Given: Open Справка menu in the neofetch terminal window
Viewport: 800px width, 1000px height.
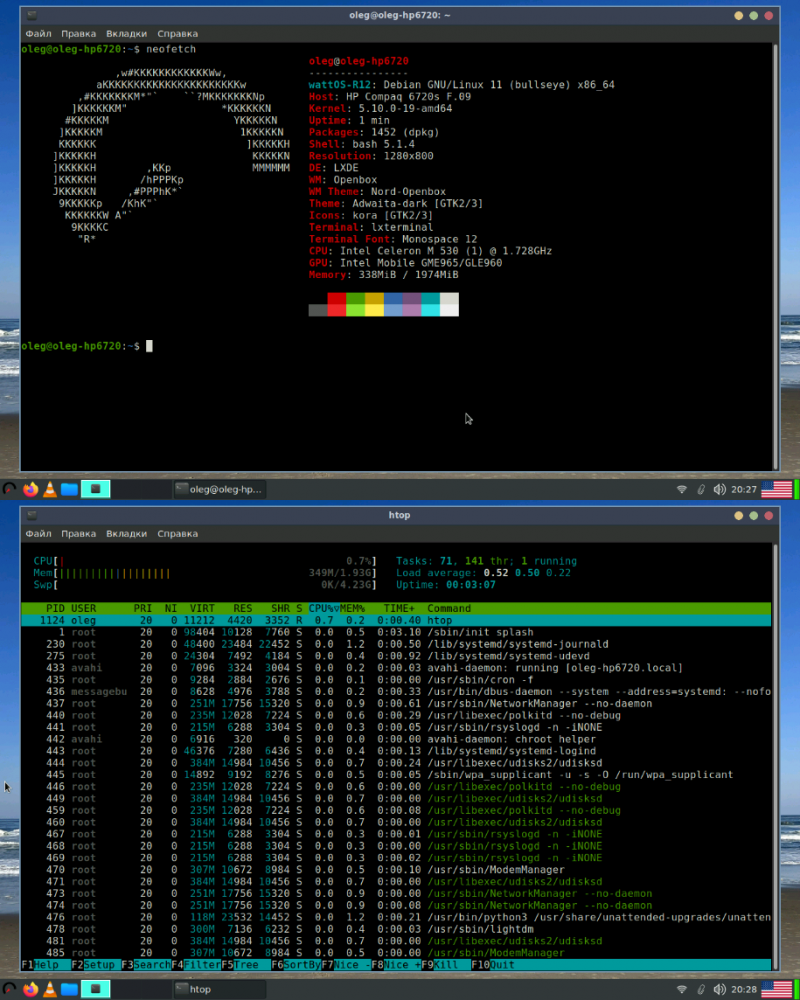Looking at the screenshot, I should click(x=177, y=34).
